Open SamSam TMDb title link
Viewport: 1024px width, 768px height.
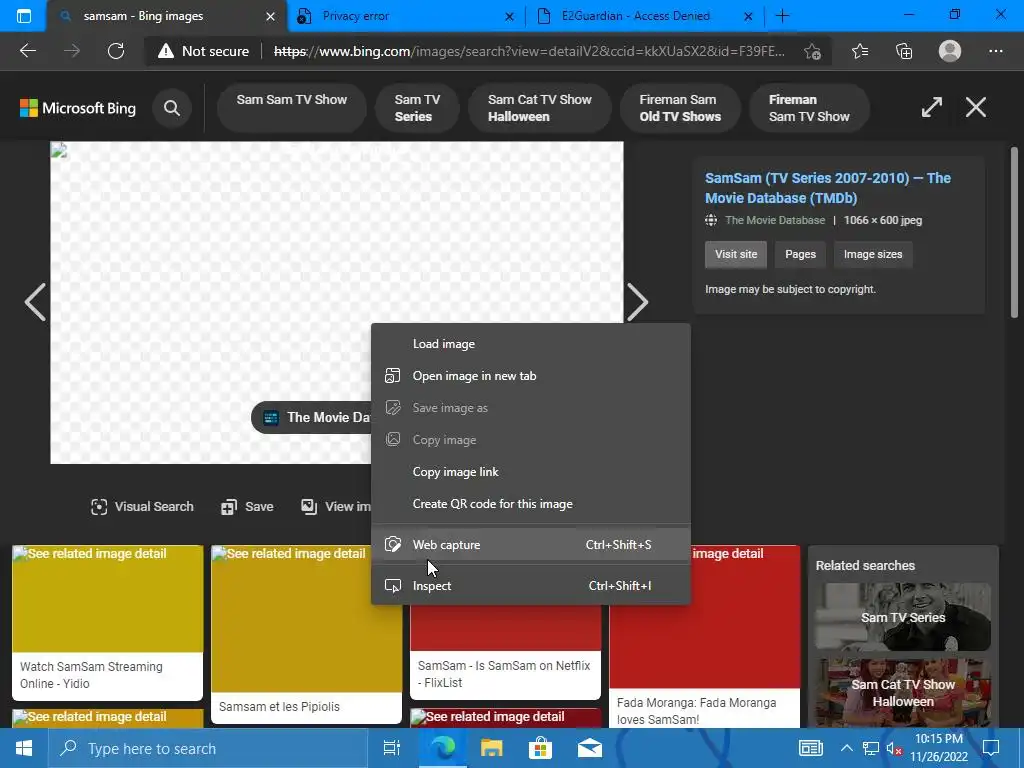point(827,188)
